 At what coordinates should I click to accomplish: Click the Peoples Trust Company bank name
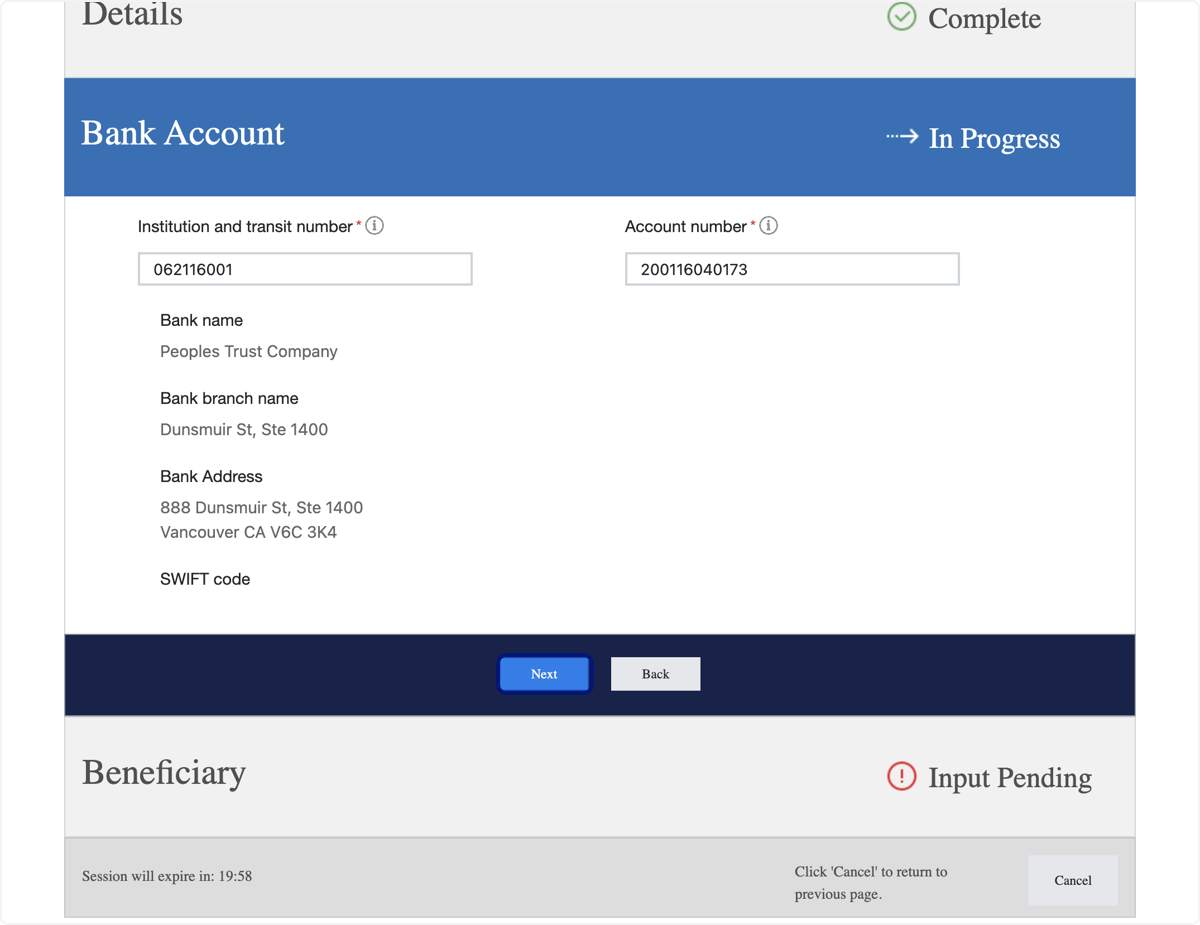pos(249,352)
